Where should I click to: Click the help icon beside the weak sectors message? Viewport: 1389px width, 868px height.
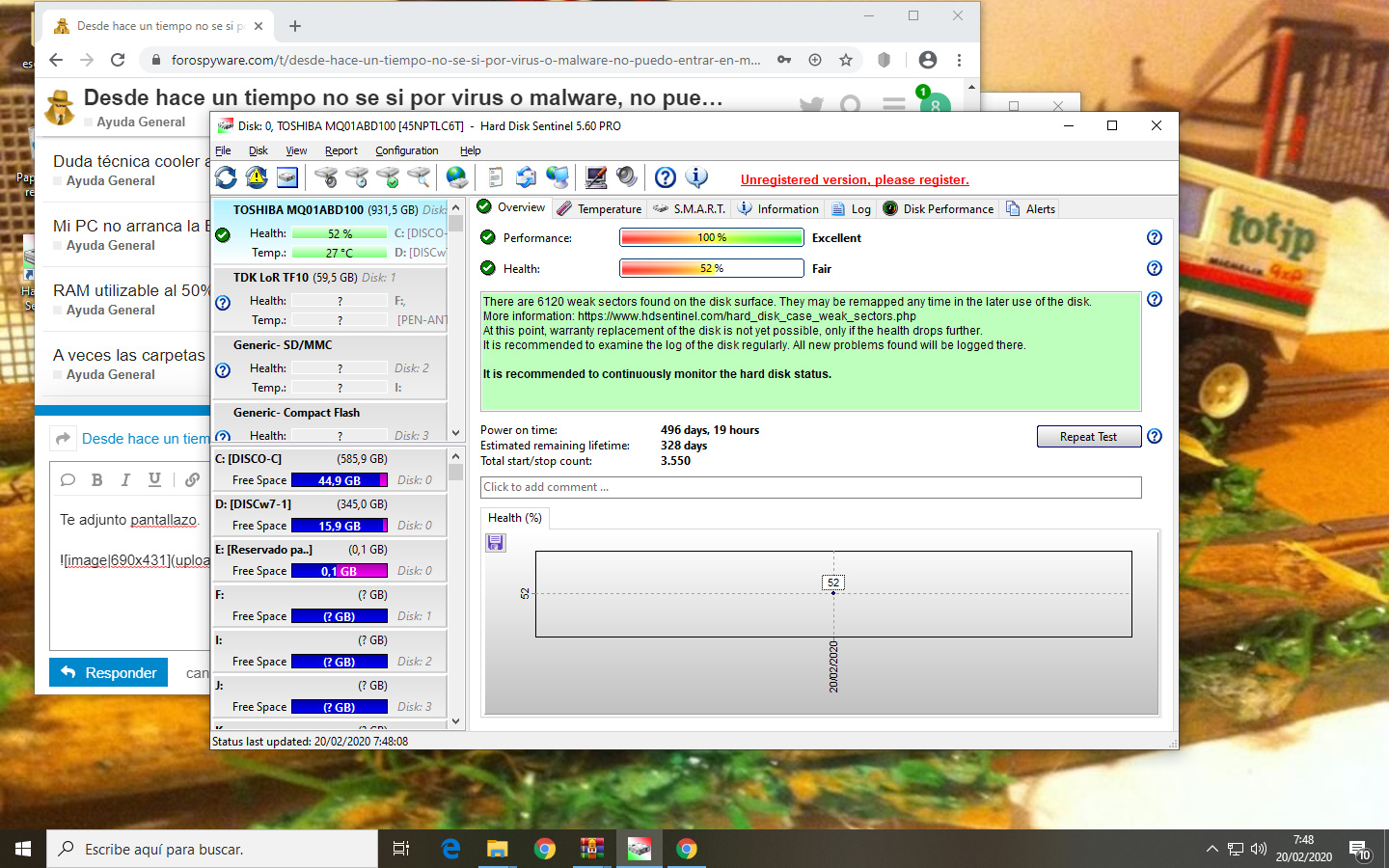[1155, 299]
